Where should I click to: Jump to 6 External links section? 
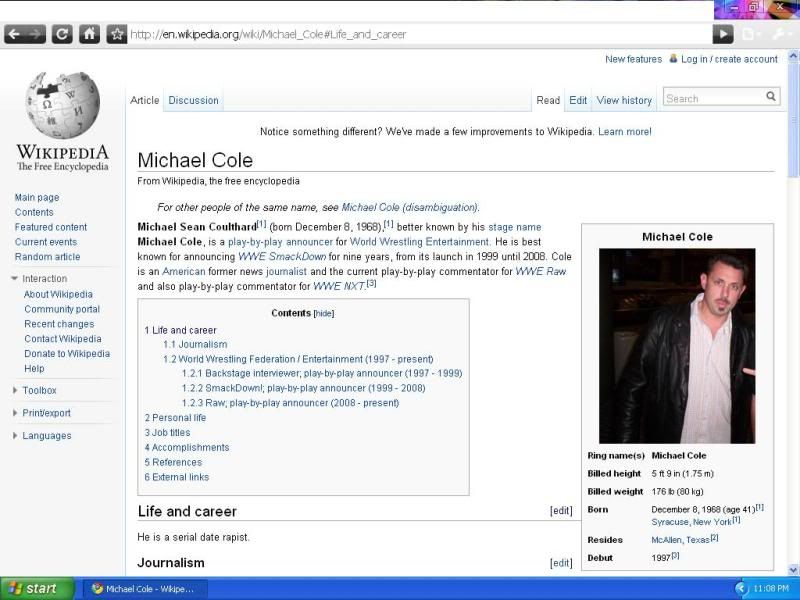pos(177,477)
